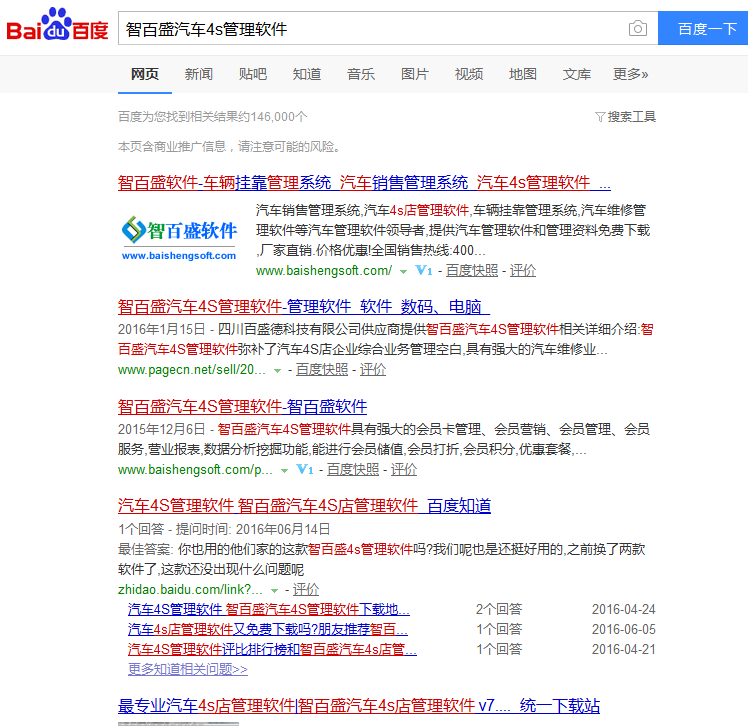This screenshot has height=726, width=748.
Task: Switch to the 视频 tab
Action: 468,74
